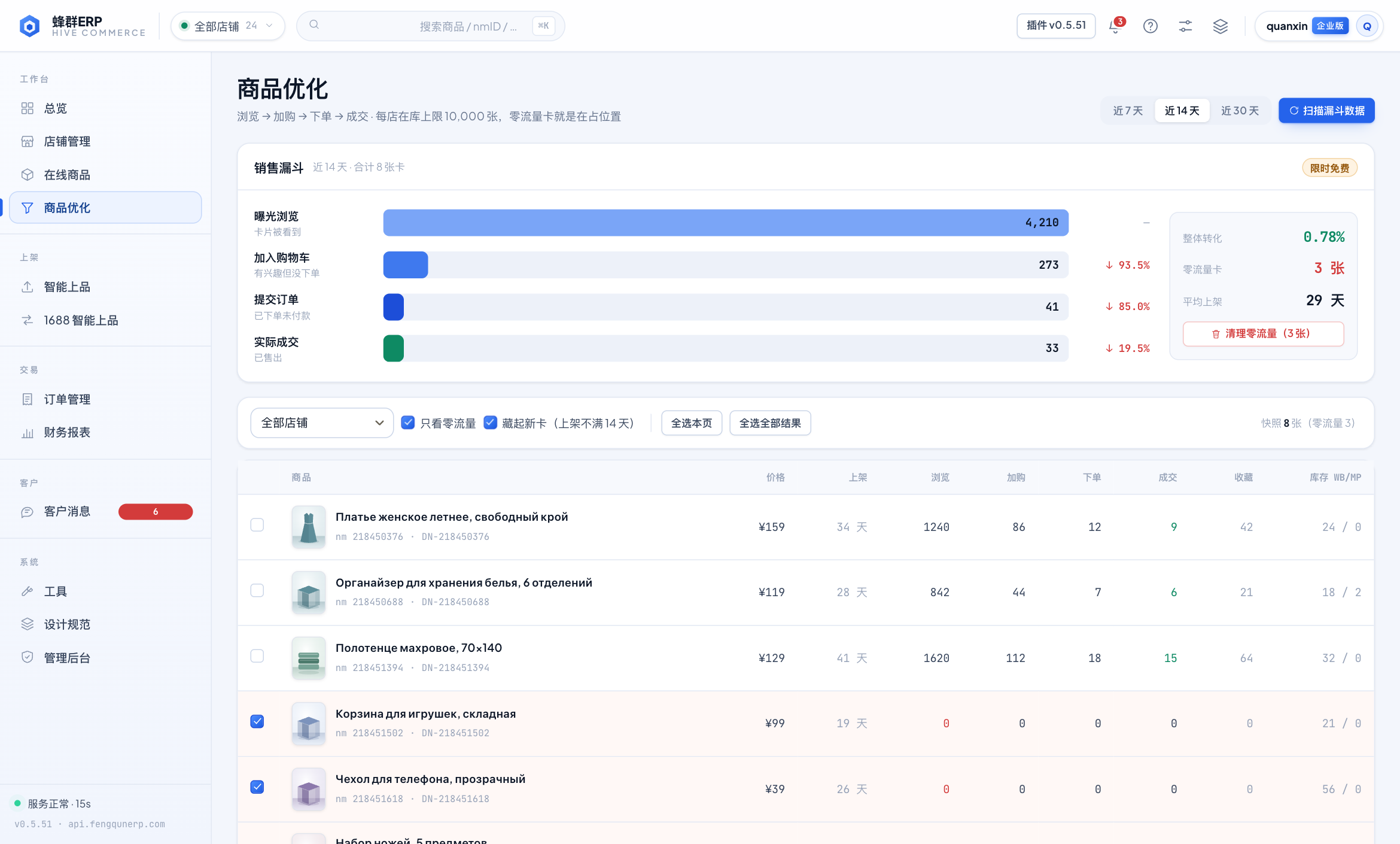Uncheck the 只看零流量 checkbox

click(x=408, y=423)
